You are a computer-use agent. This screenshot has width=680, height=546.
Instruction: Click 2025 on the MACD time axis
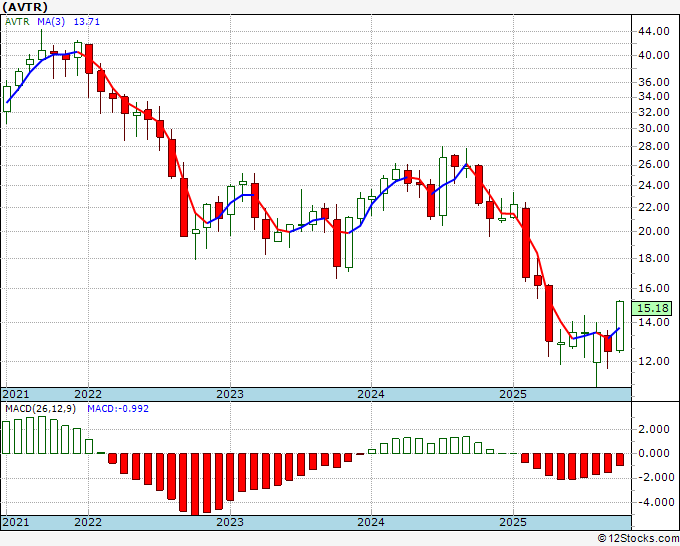(513, 522)
